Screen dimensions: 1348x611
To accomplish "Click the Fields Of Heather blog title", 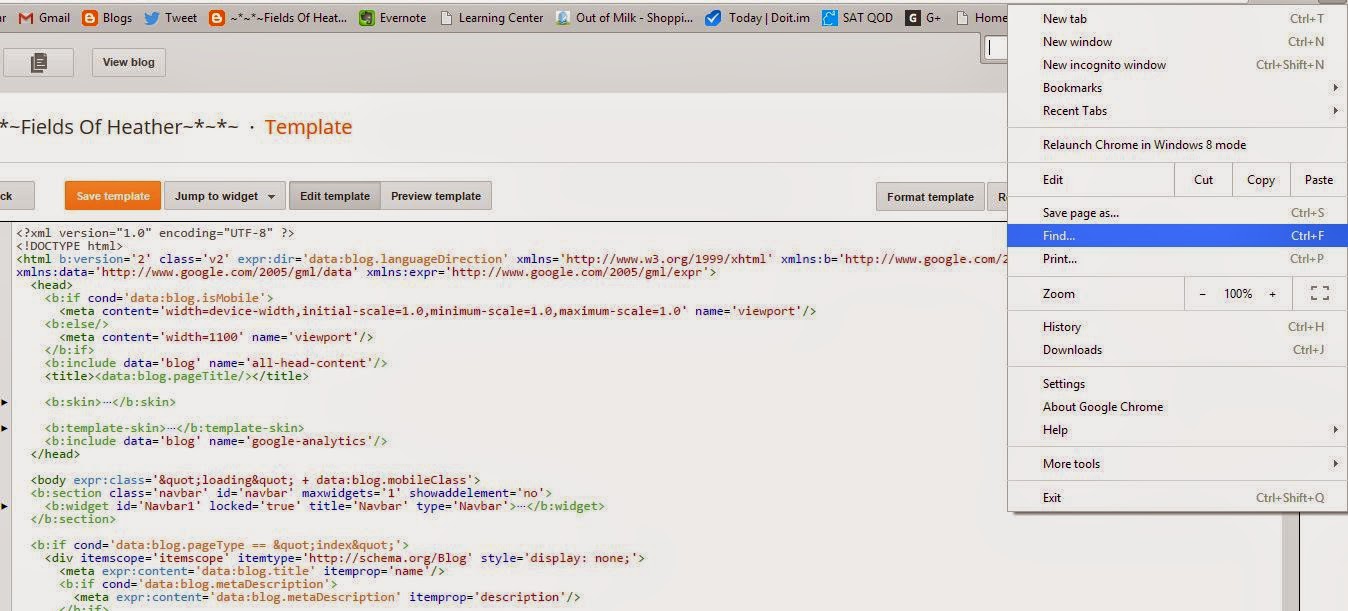I will (120, 127).
